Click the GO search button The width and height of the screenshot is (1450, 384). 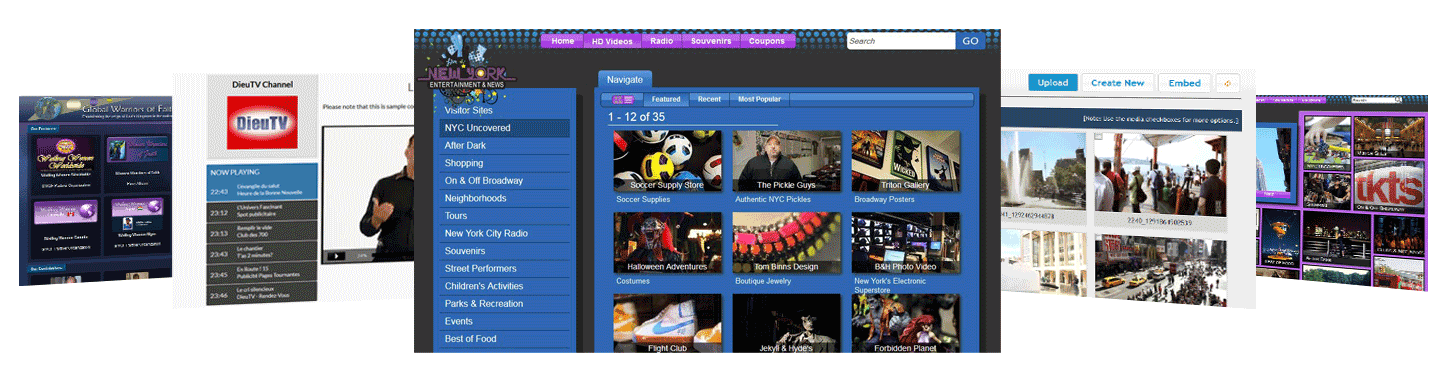[970, 41]
